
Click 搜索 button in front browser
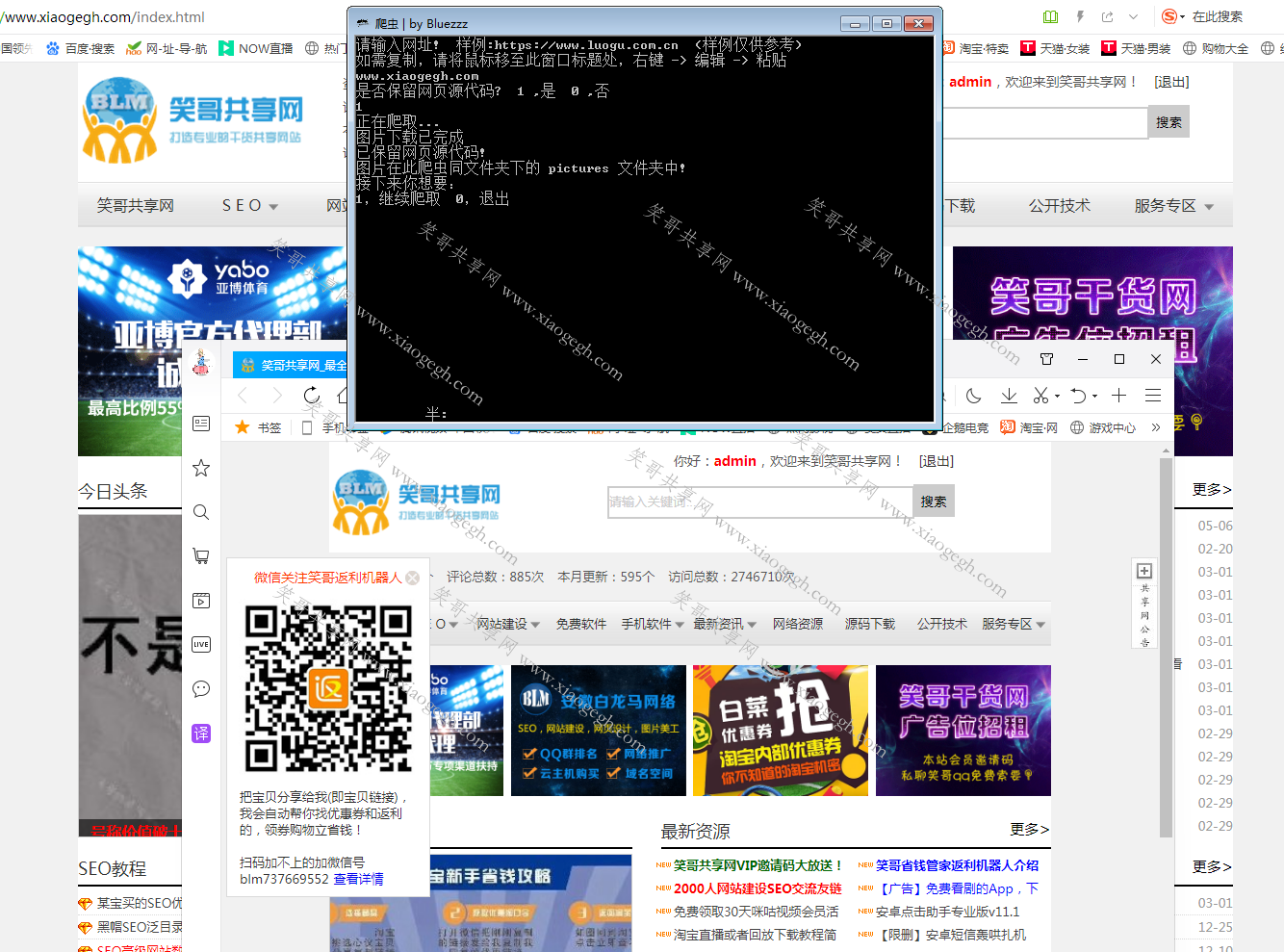click(x=933, y=502)
